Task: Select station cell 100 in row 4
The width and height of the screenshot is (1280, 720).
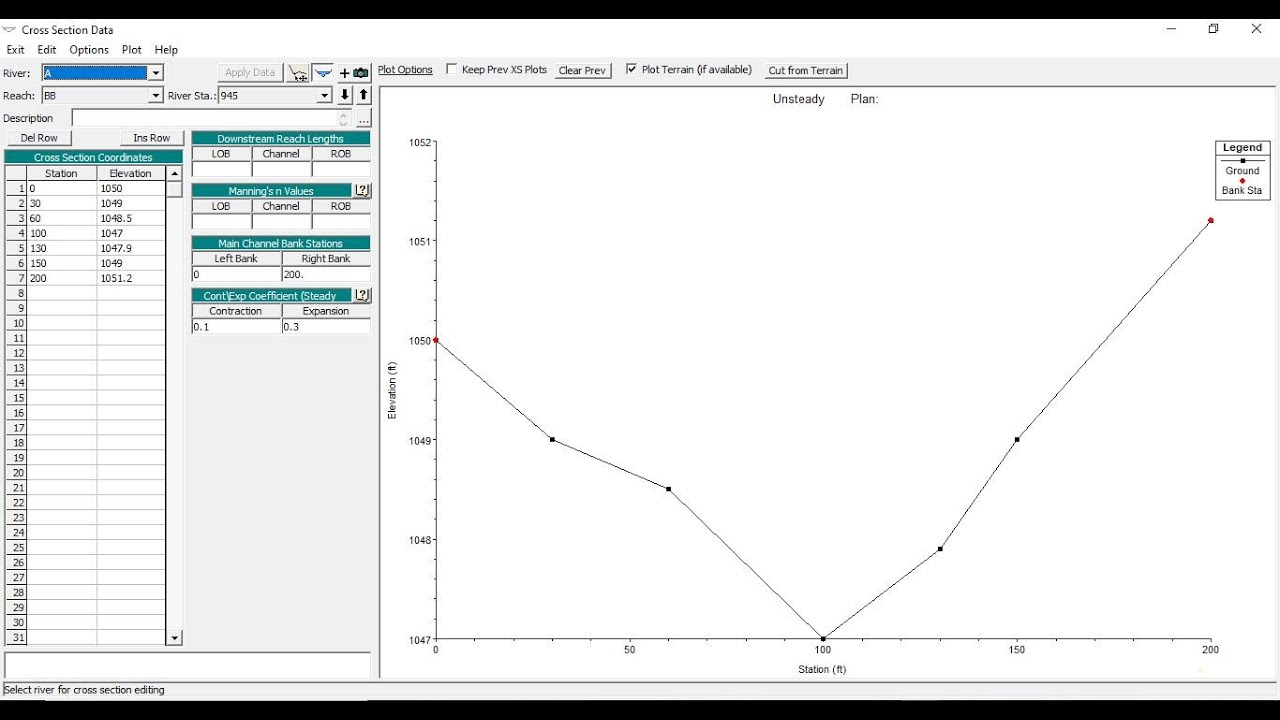Action: (x=61, y=233)
